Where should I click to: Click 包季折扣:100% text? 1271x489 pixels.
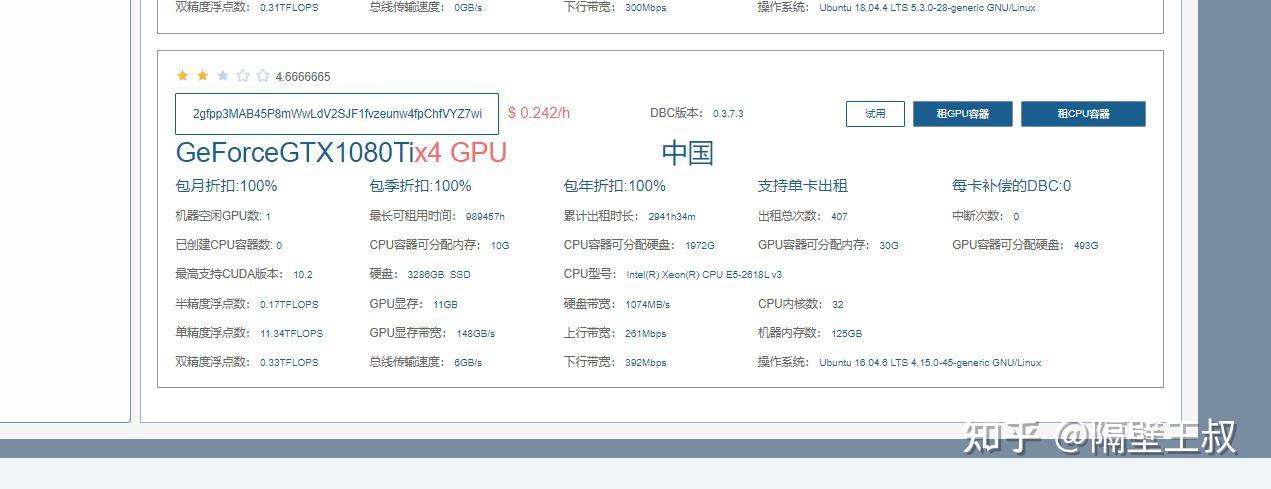coord(420,186)
